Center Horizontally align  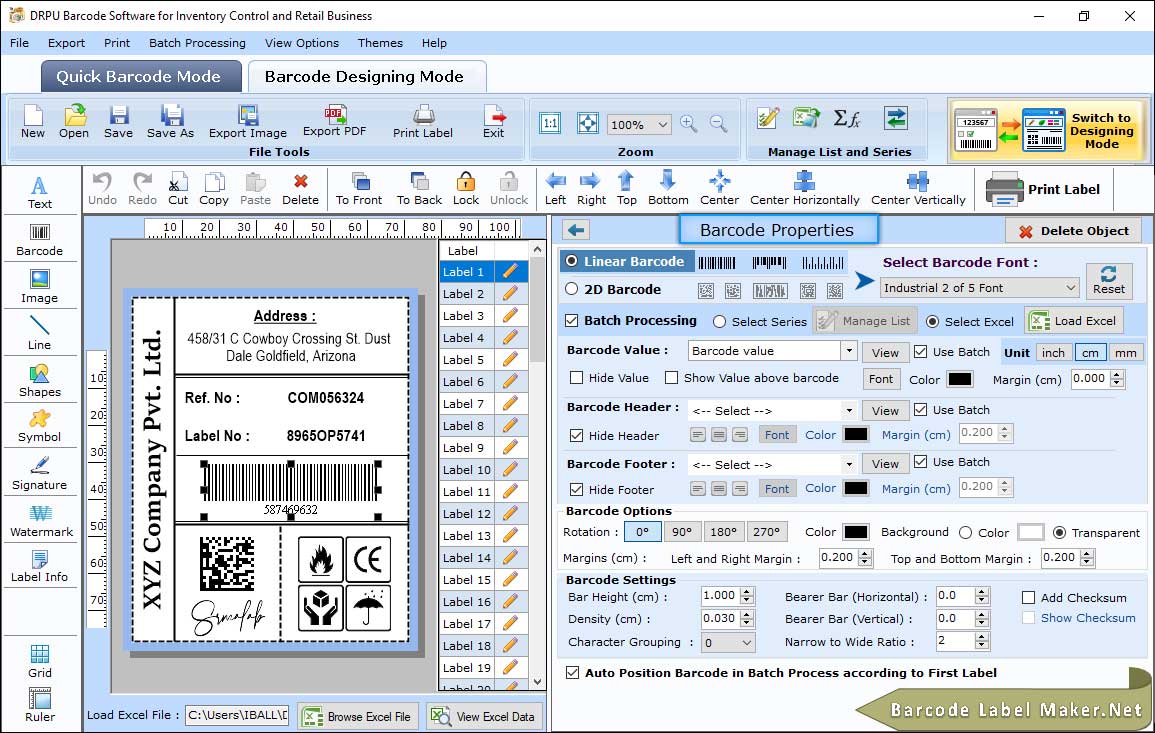click(x=804, y=189)
